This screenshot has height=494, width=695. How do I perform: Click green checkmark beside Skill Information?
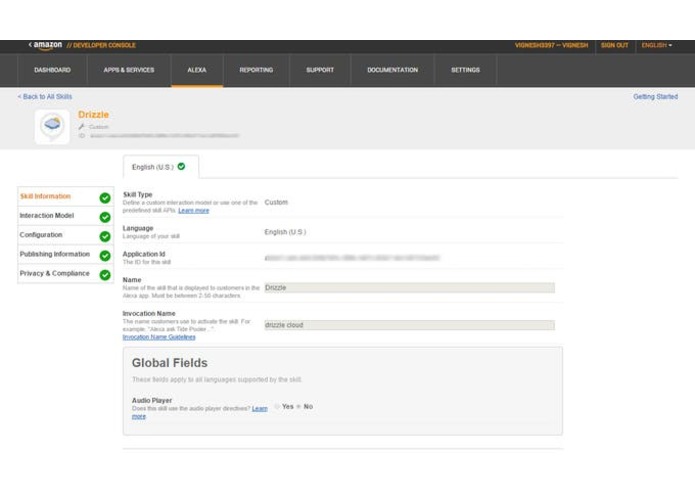pos(105,198)
